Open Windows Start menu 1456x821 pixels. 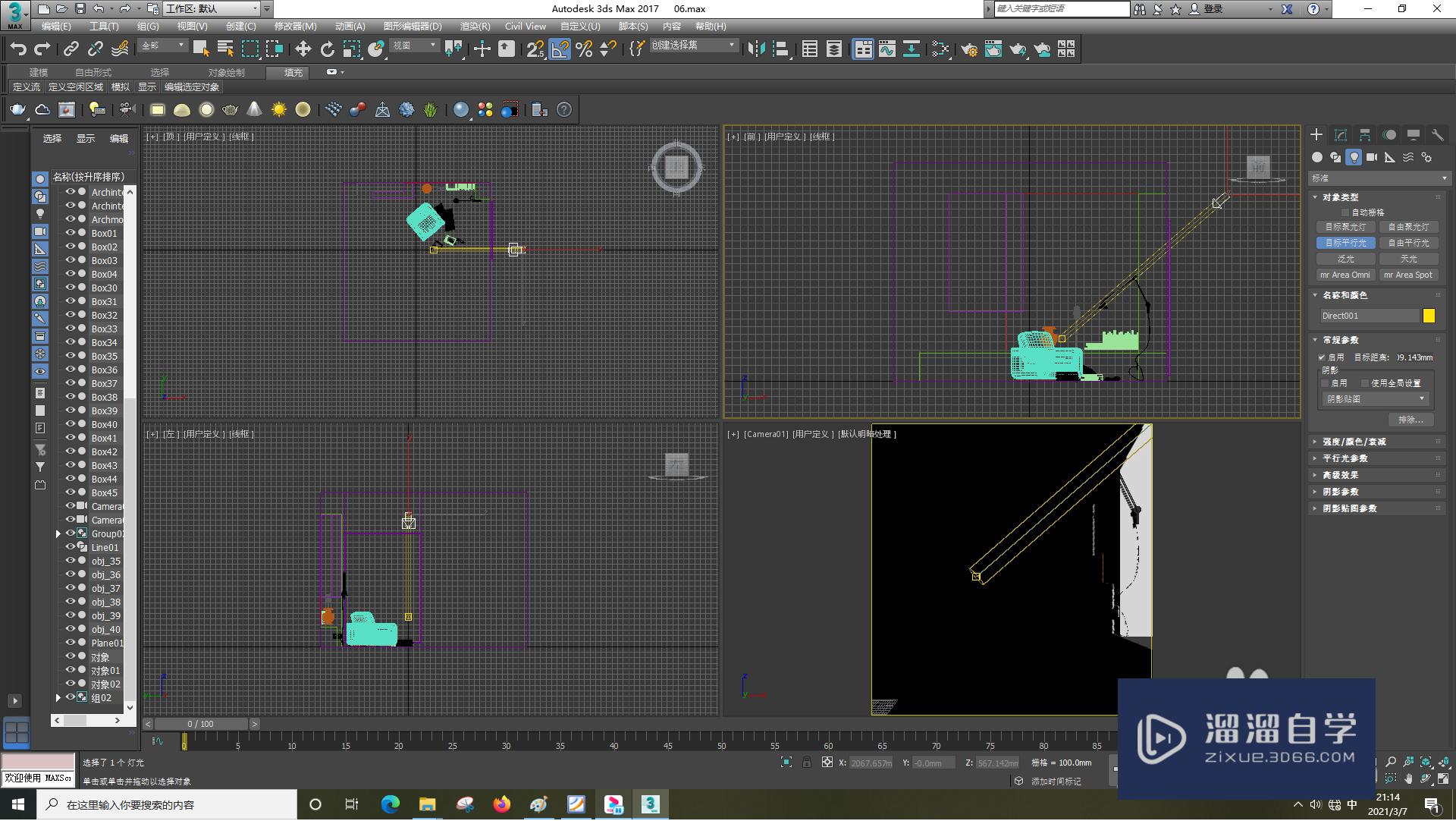click(17, 805)
